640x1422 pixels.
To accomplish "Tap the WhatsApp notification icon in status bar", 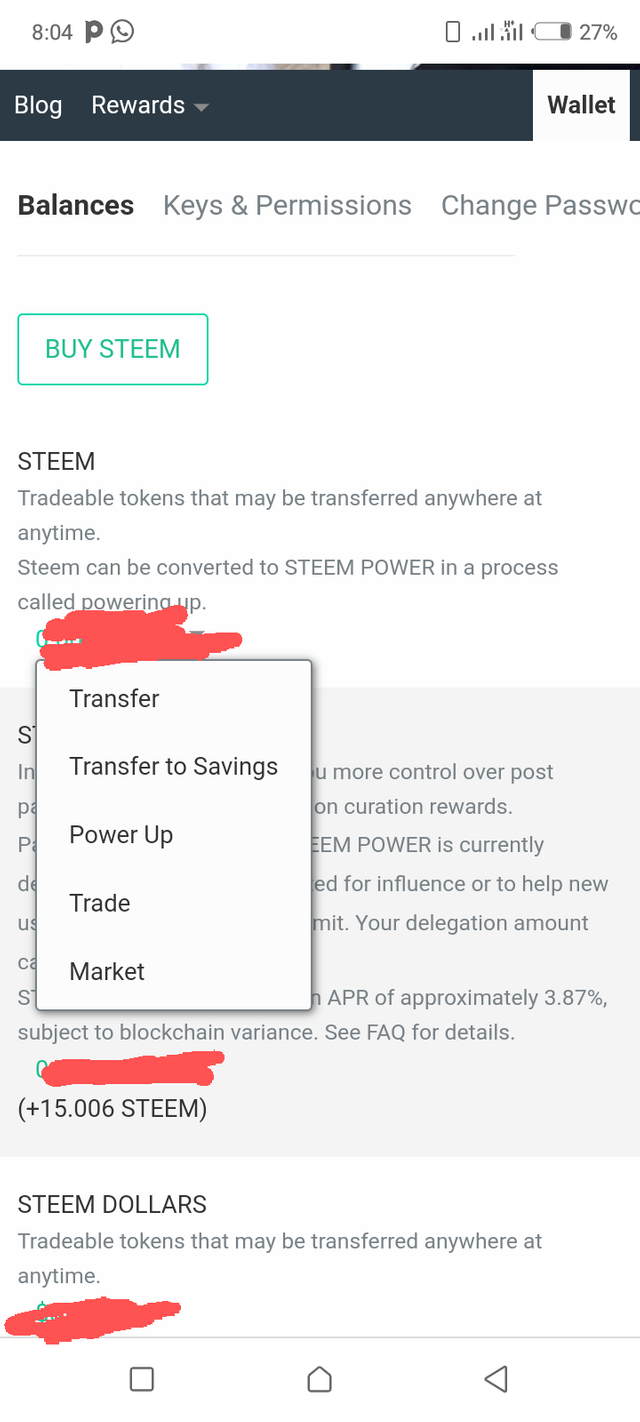I will click(x=122, y=32).
